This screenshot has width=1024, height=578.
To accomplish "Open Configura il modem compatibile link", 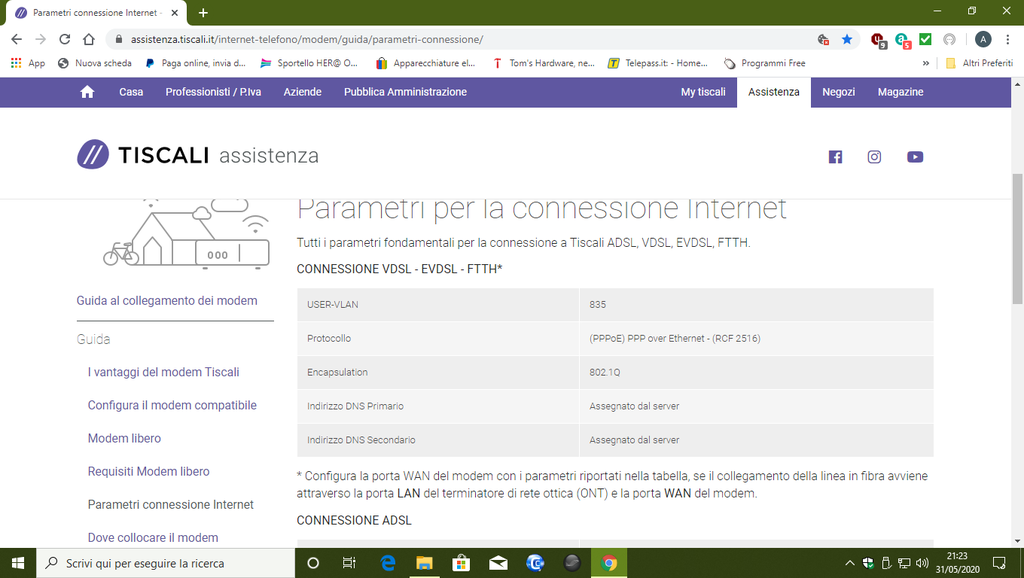I will click(172, 405).
